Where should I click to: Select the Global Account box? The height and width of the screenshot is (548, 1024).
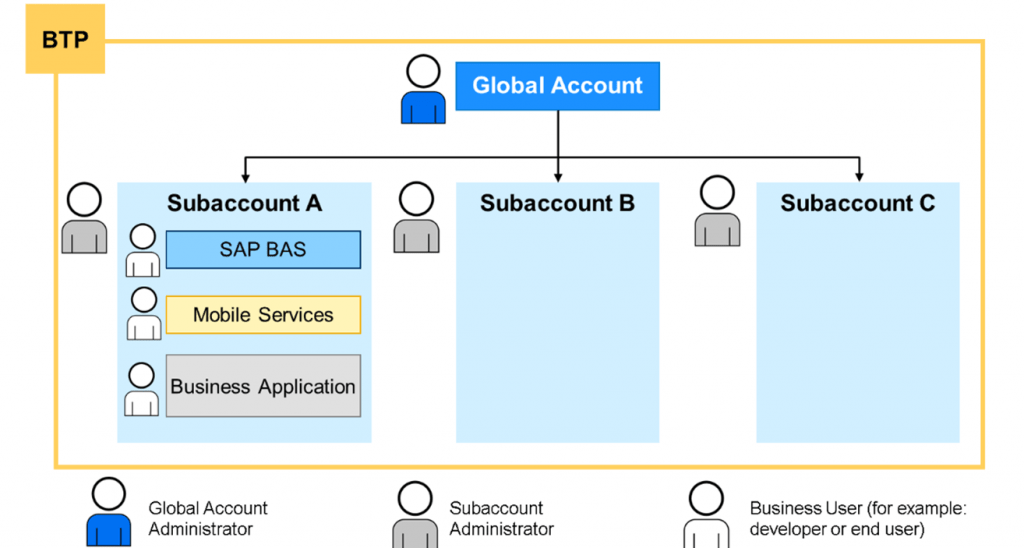point(557,86)
